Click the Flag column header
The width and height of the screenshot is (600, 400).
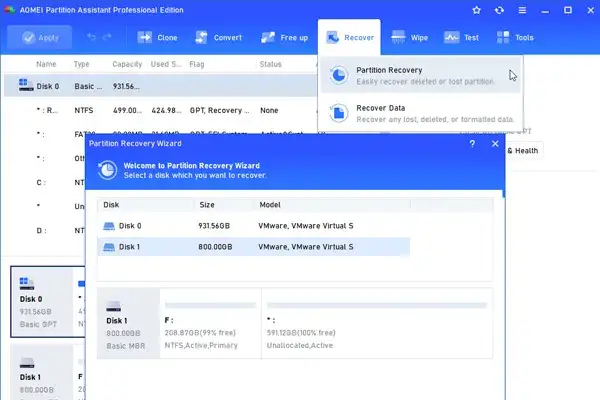tap(197, 64)
